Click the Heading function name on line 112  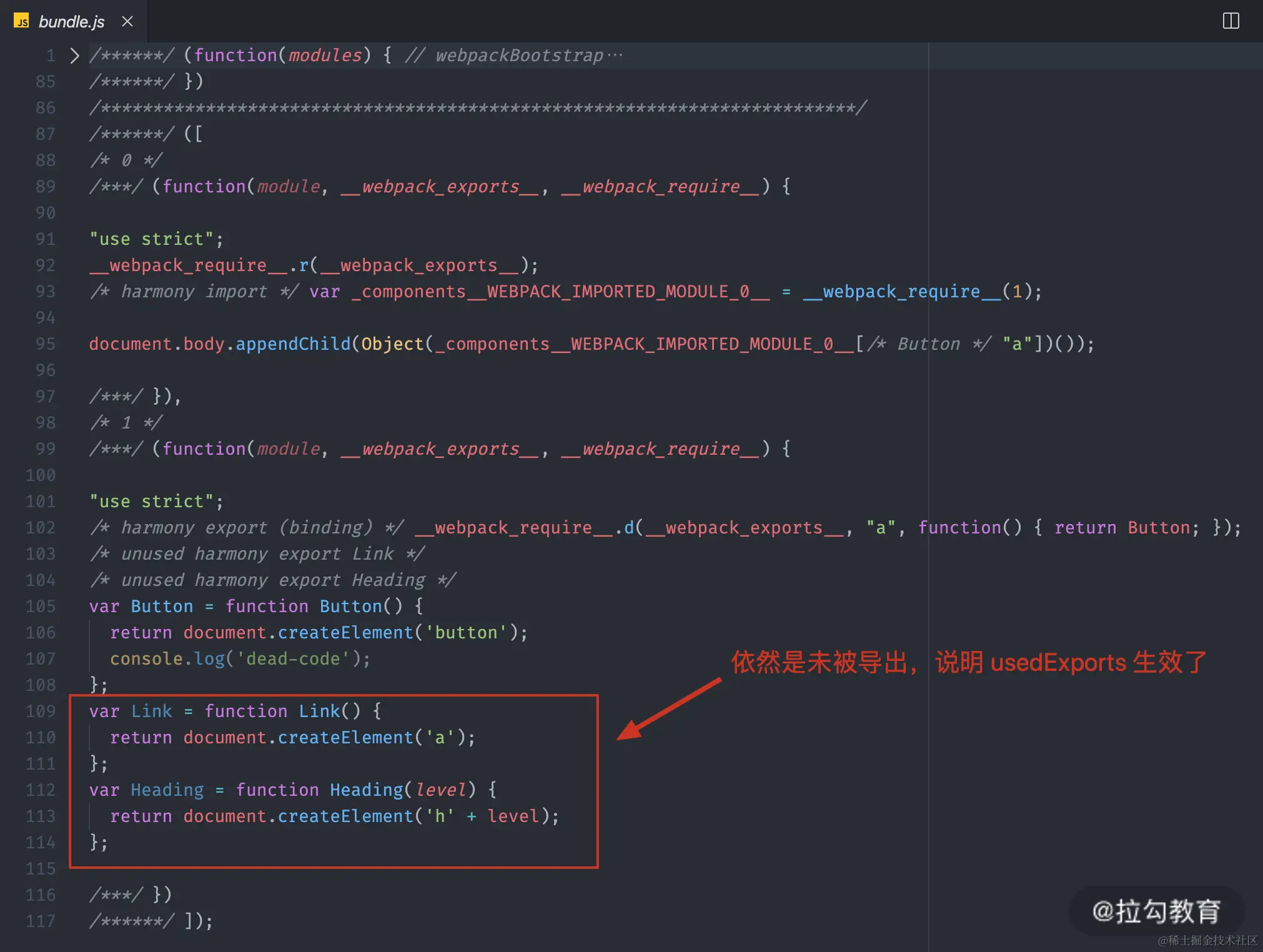point(366,790)
